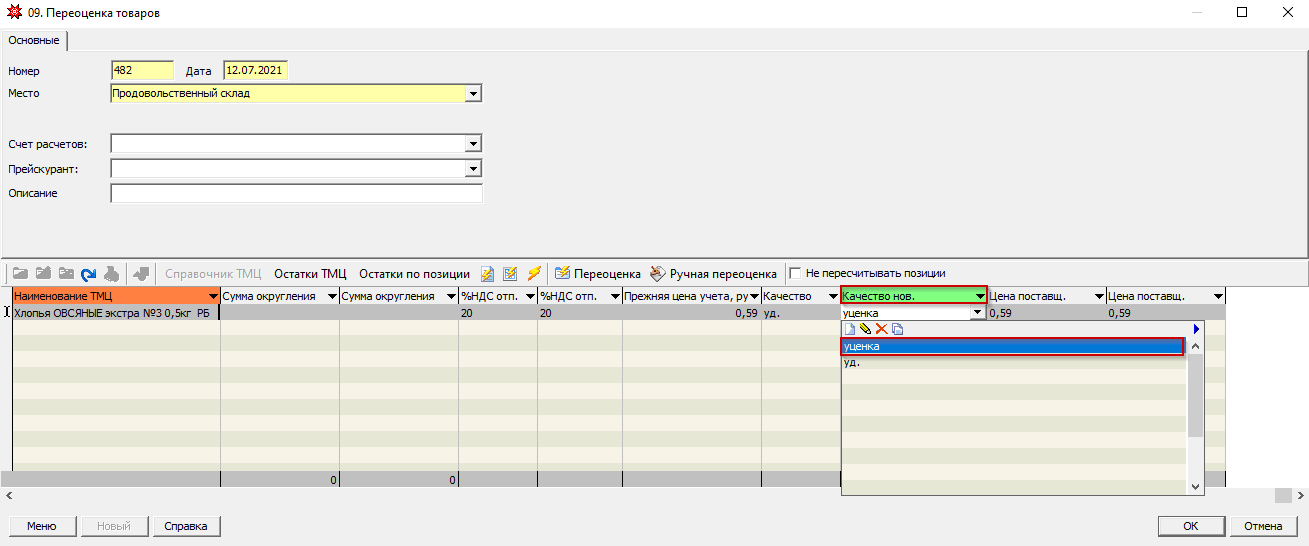Switch to the Основные tab
Screen dimensions: 1309x546
coord(34,41)
